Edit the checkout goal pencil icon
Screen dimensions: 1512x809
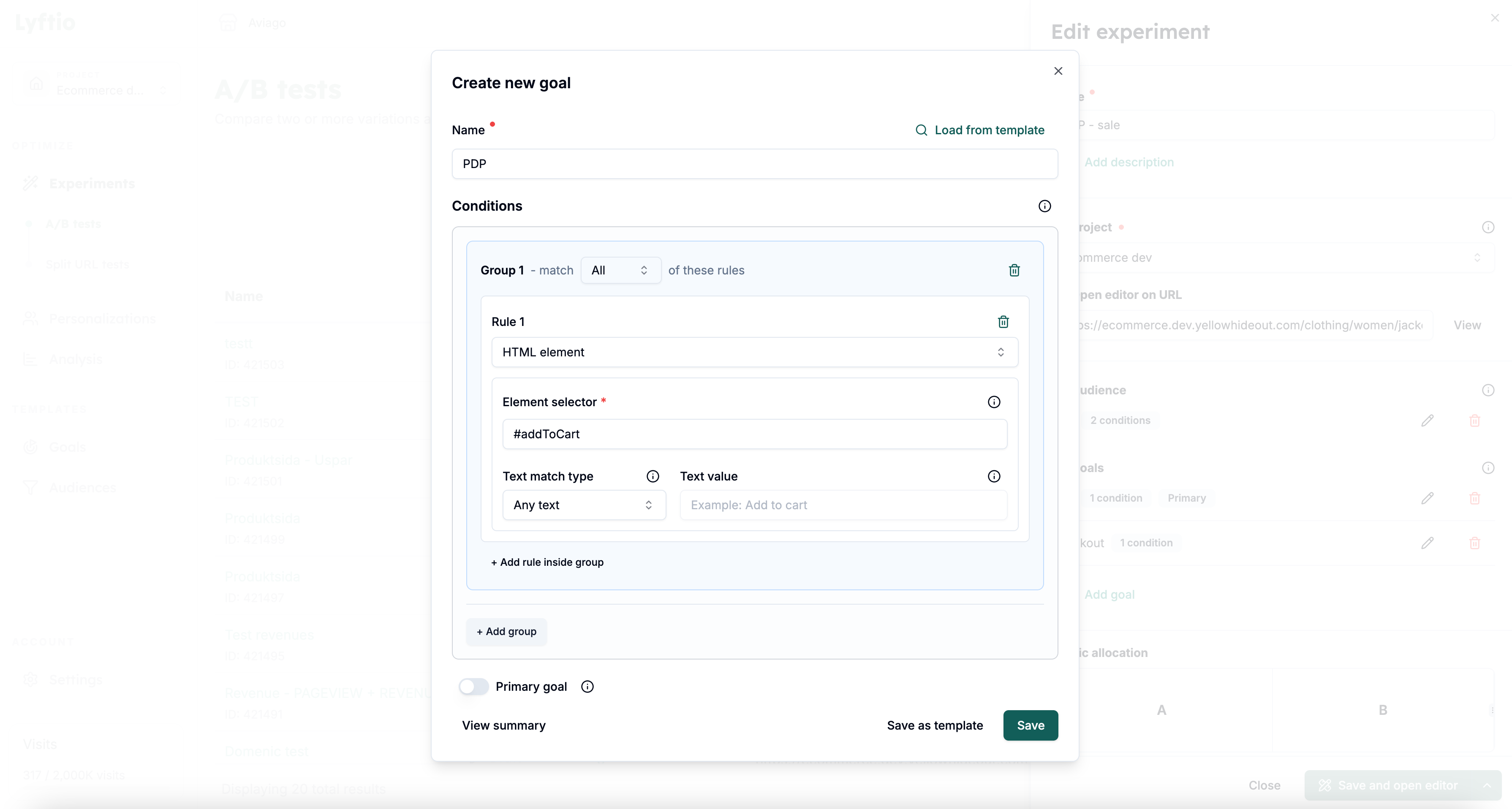[1428, 543]
